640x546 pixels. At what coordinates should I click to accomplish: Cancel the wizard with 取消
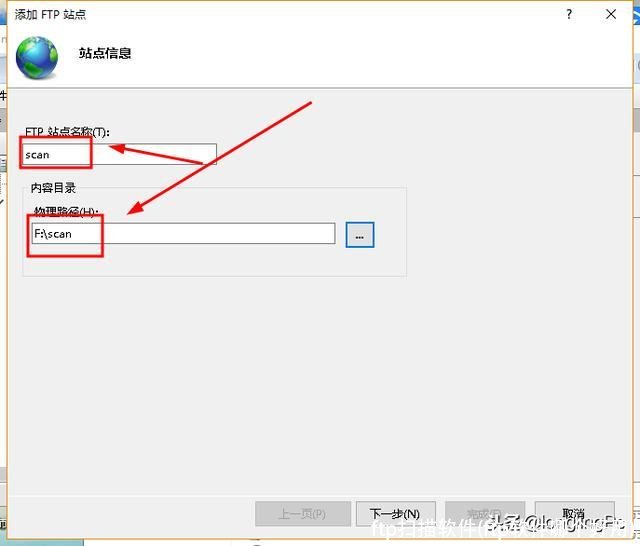[574, 514]
